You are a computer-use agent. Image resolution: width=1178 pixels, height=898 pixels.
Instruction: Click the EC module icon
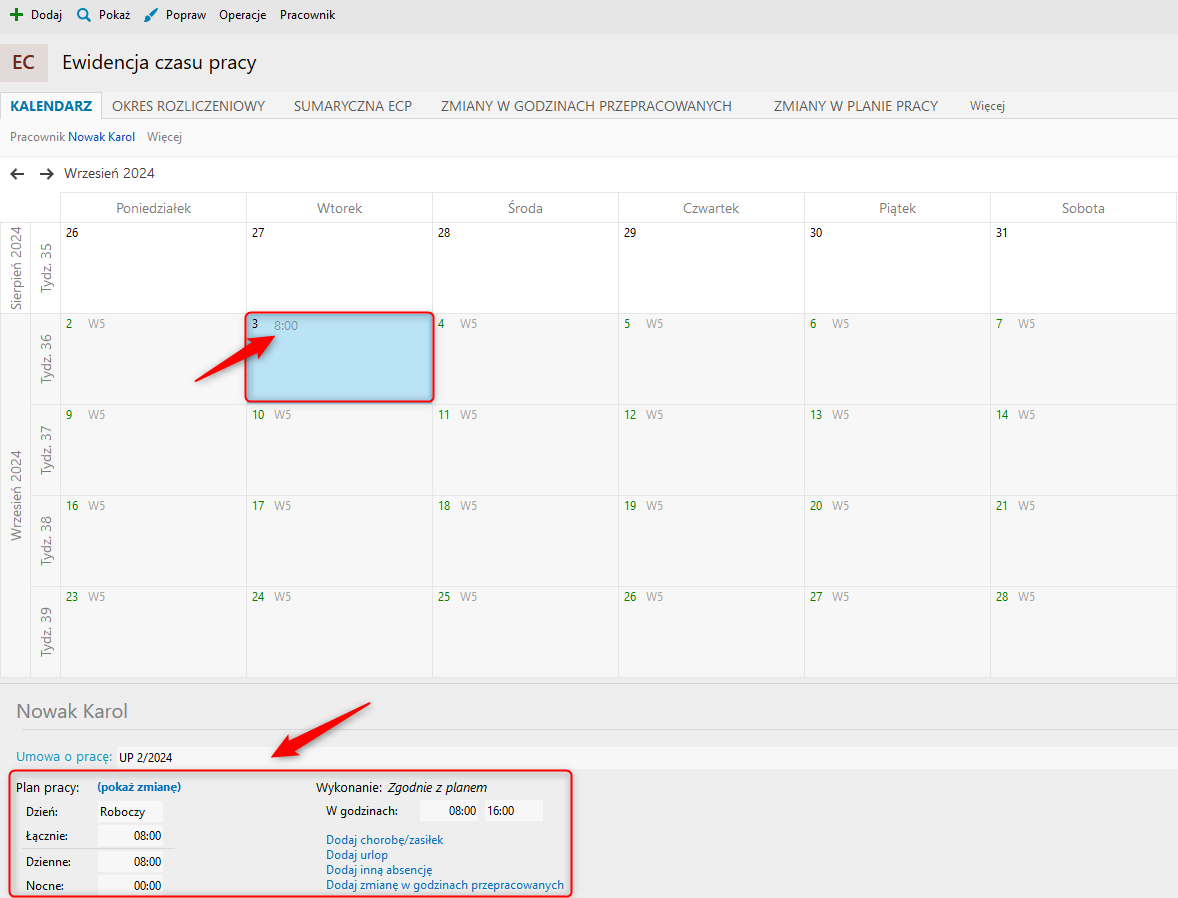(24, 63)
